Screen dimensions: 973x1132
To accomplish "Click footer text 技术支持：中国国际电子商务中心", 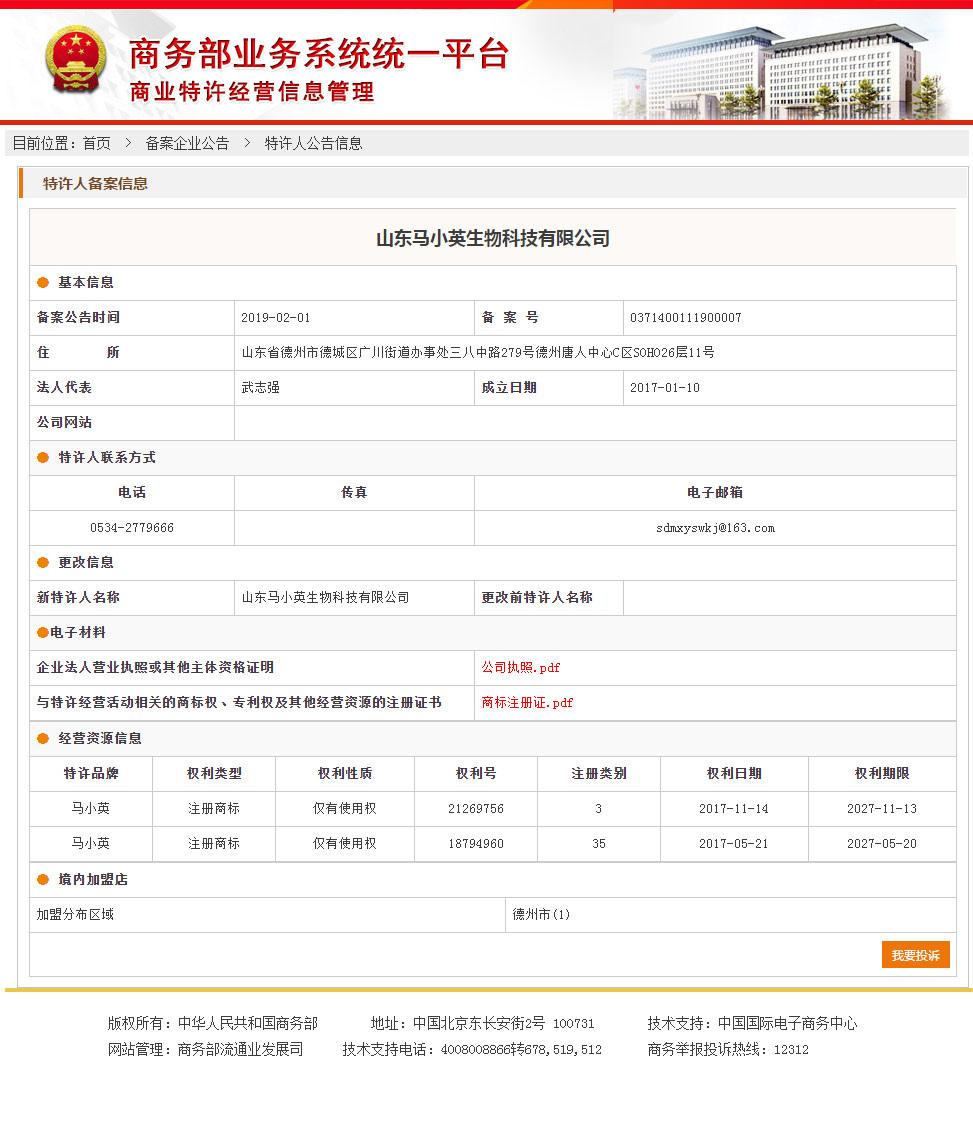I will (752, 1023).
